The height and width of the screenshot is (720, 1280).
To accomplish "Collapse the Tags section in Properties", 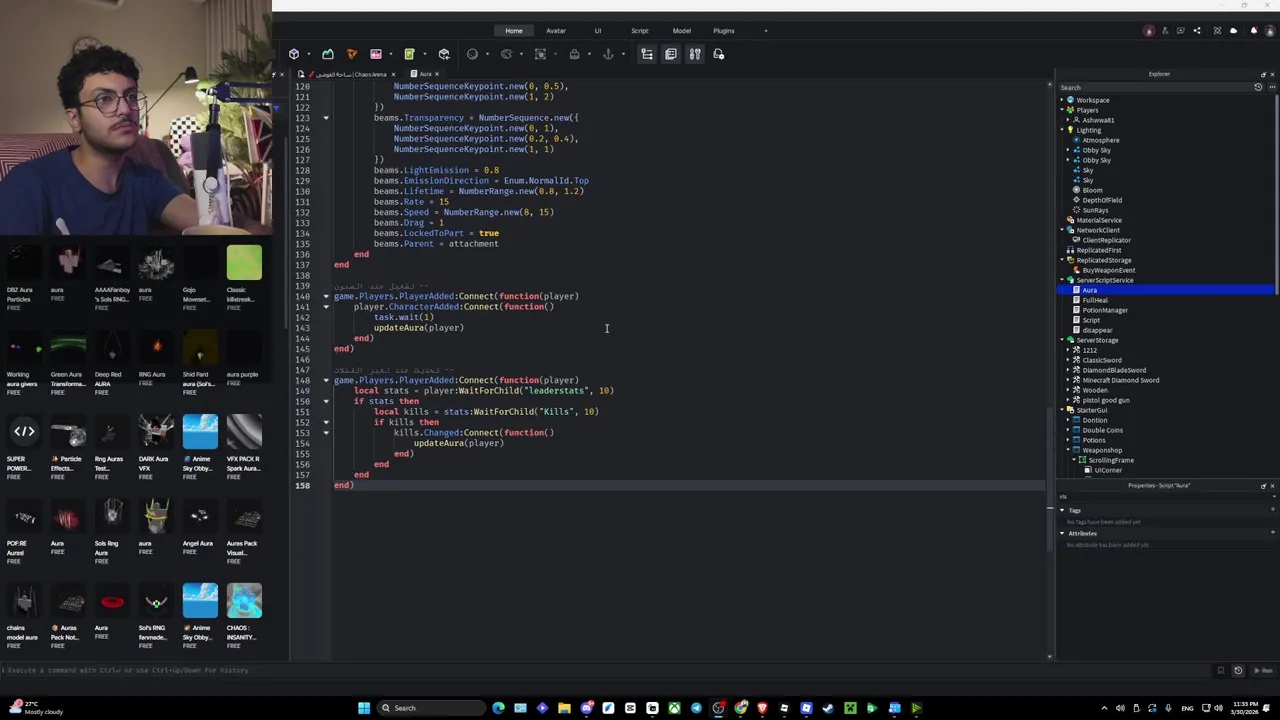I will [1062, 510].
